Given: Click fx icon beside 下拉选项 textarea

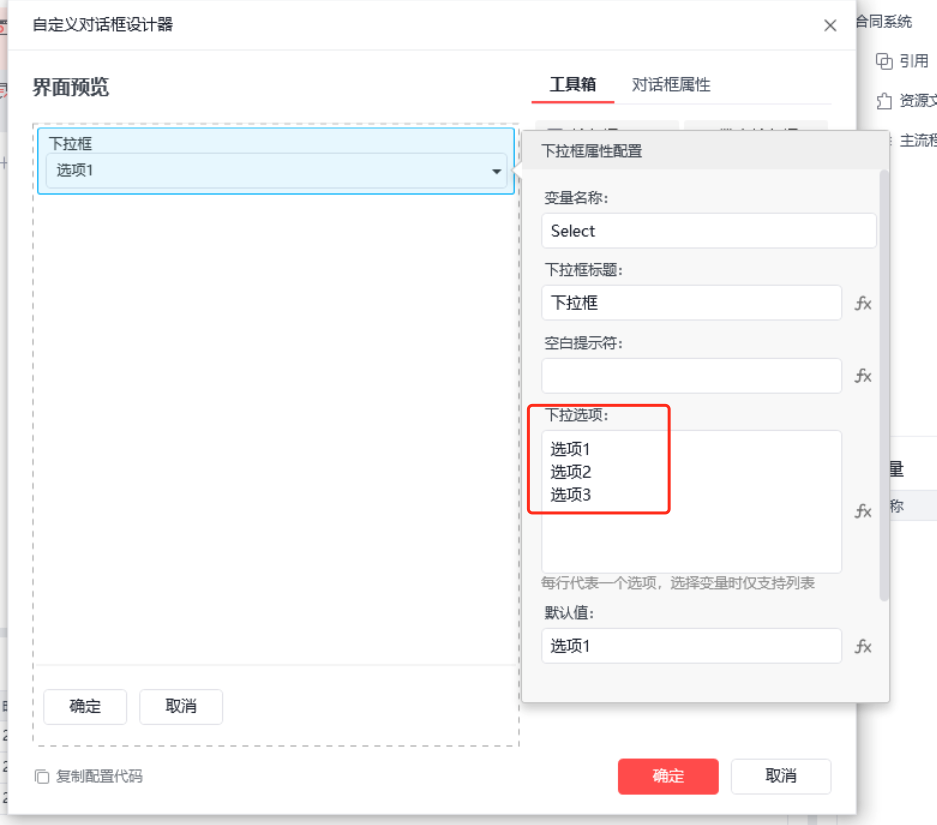Looking at the screenshot, I should coord(863,511).
